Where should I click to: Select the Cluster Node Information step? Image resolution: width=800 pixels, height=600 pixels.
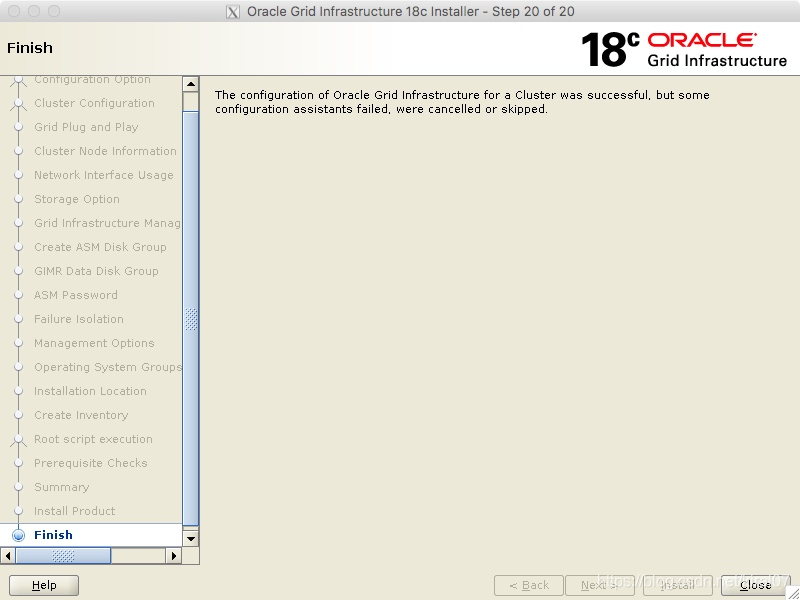pos(106,152)
